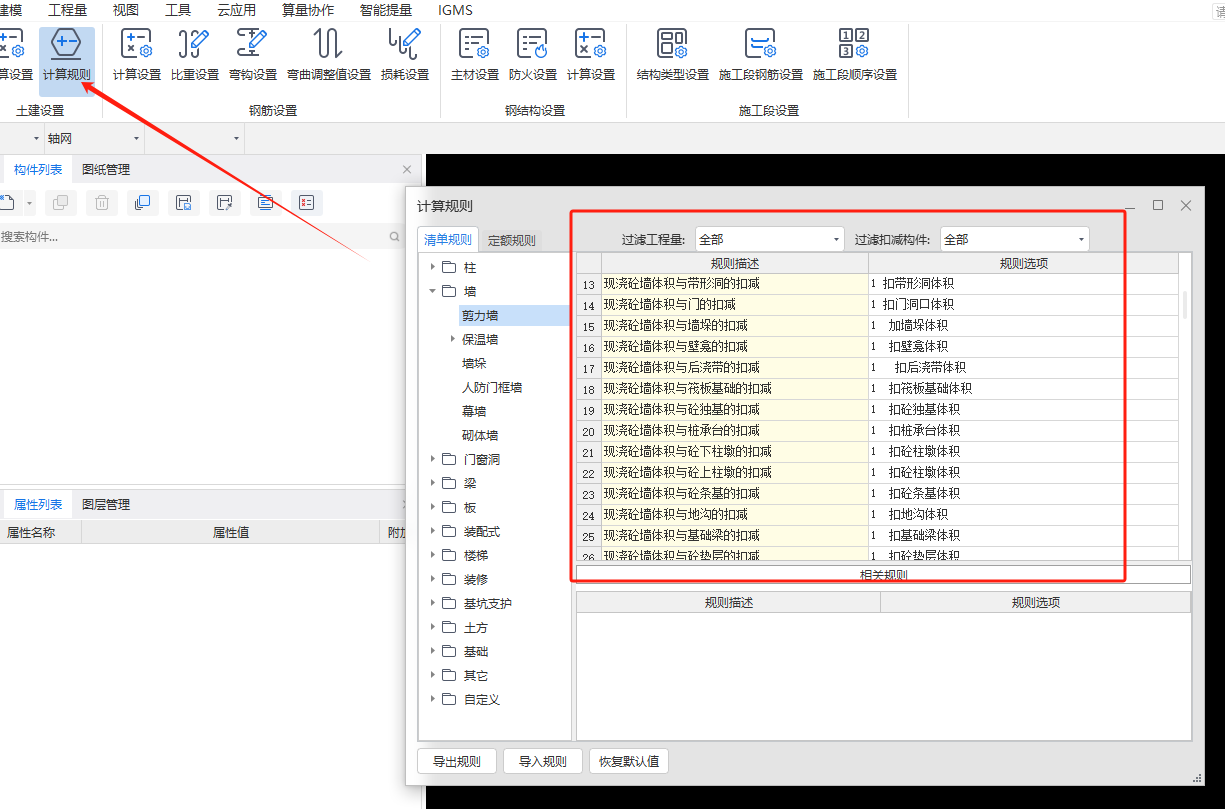Viewport: 1225px width, 809px height.
Task: Open the 比重设置 ribbon tool
Action: pyautogui.click(x=194, y=55)
